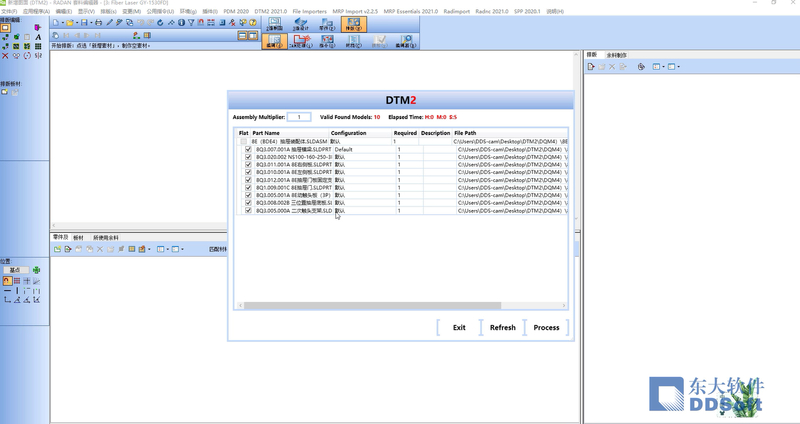Click the Assembly Multiplier input field

click(299, 117)
